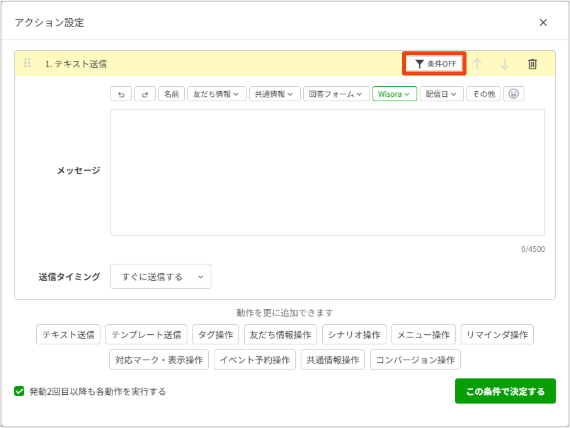Open the 送信タイミング dropdown すぐに送信する
The width and height of the screenshot is (570, 428).
(x=161, y=276)
